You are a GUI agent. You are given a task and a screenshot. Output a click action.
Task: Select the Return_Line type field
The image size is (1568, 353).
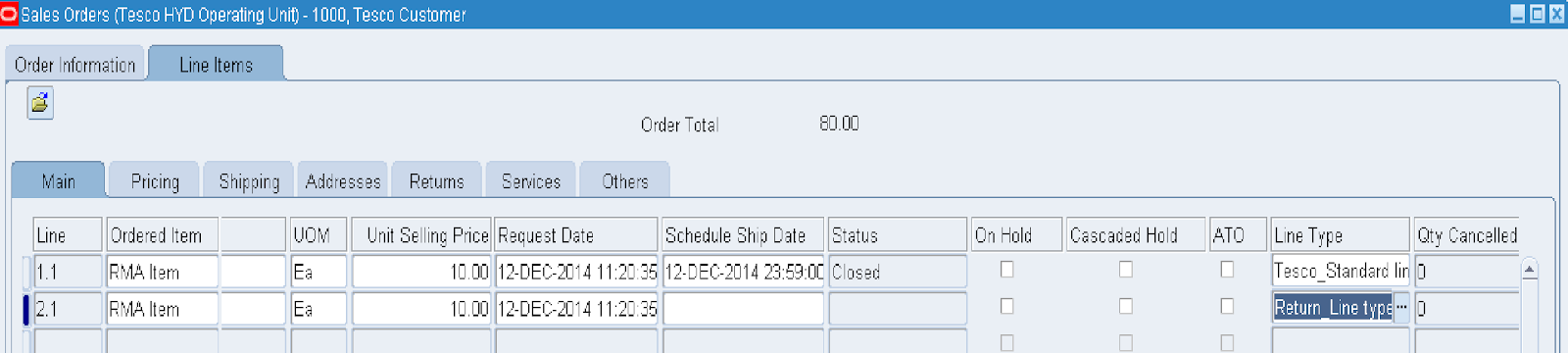pyautogui.click(x=1333, y=308)
